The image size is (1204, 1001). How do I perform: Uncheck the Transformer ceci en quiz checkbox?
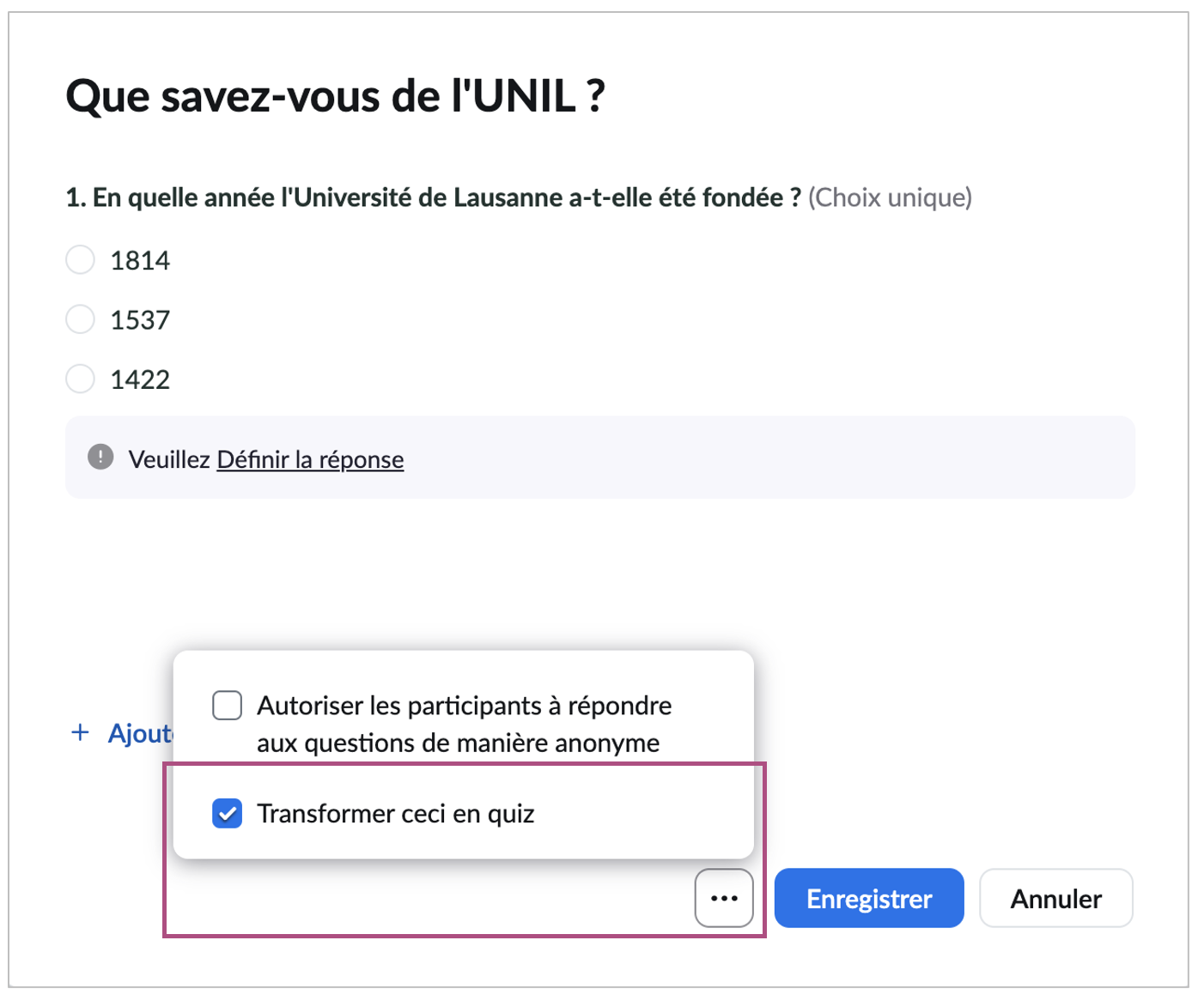point(228,813)
